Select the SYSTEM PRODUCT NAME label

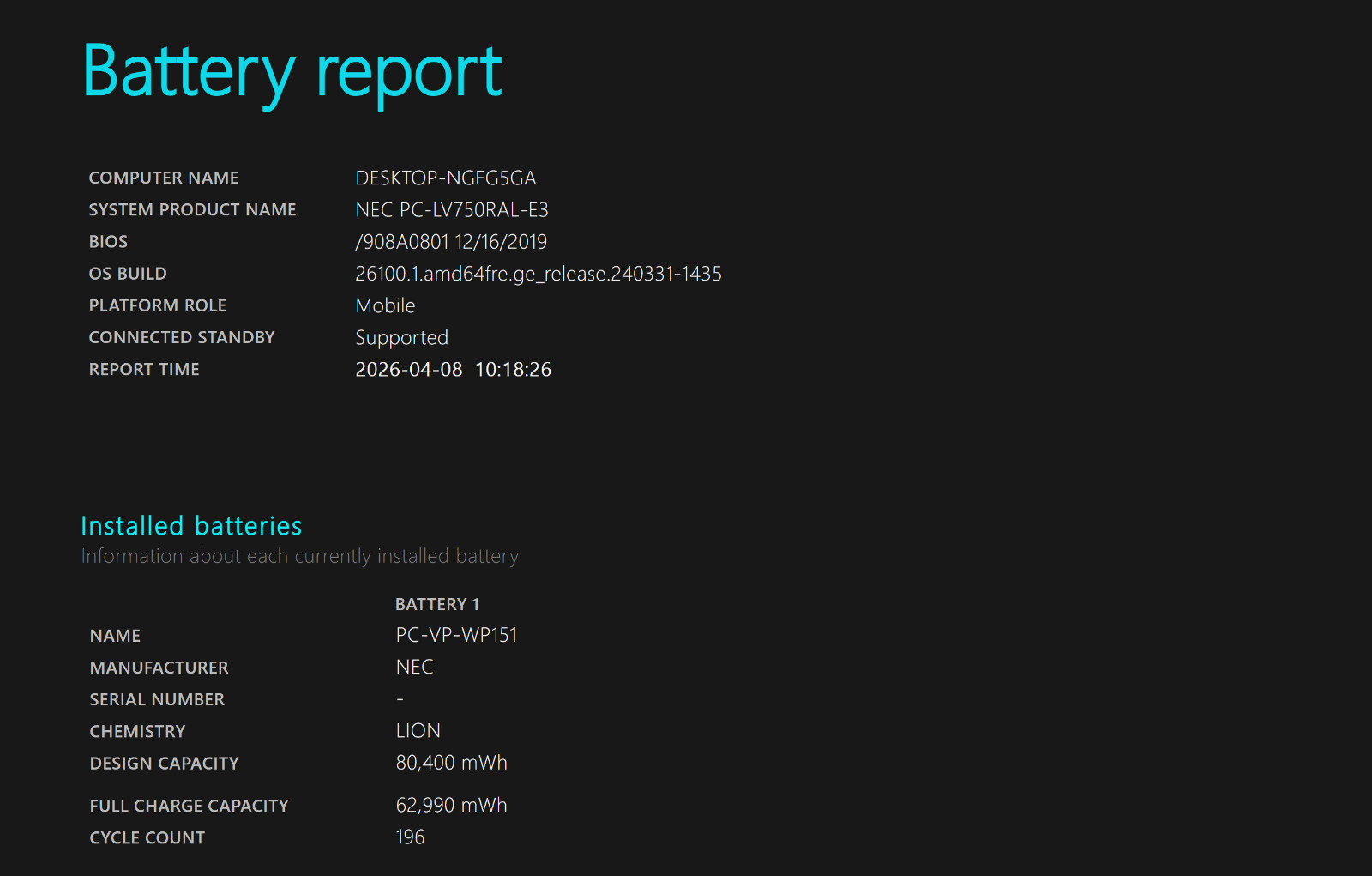193,209
